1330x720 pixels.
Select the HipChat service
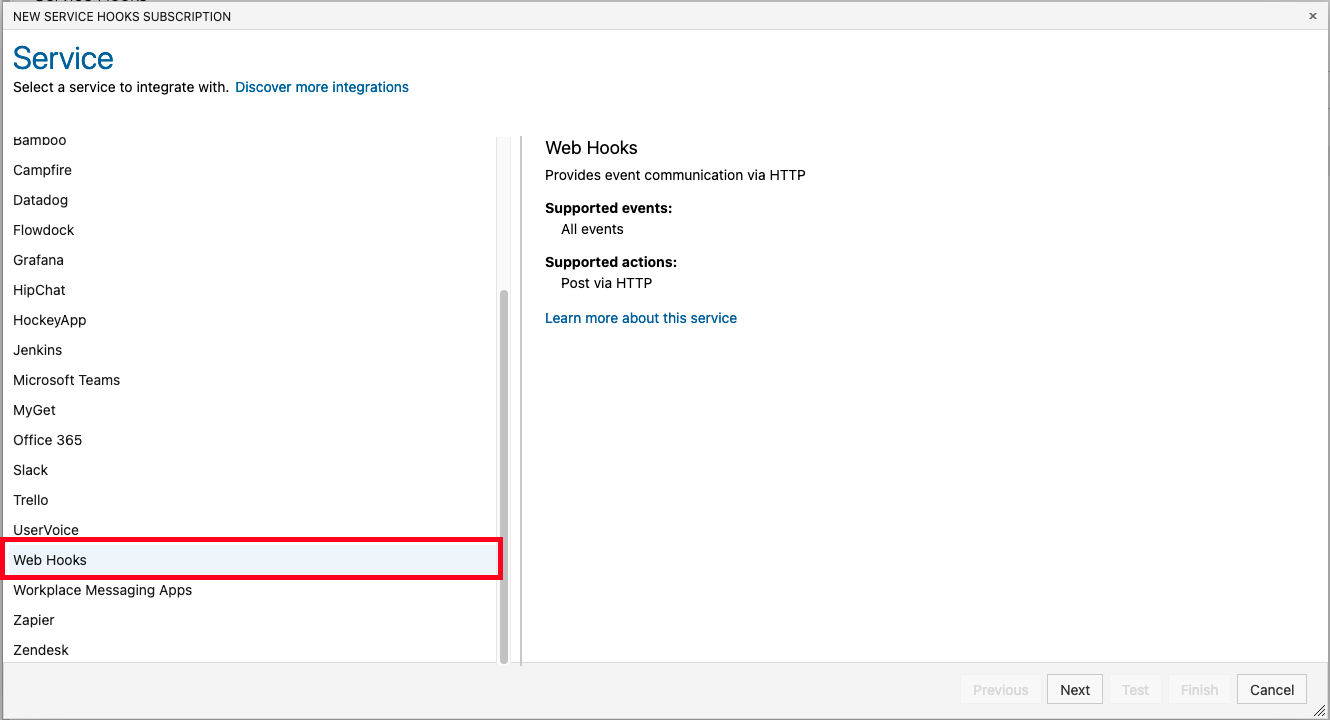tap(250, 290)
